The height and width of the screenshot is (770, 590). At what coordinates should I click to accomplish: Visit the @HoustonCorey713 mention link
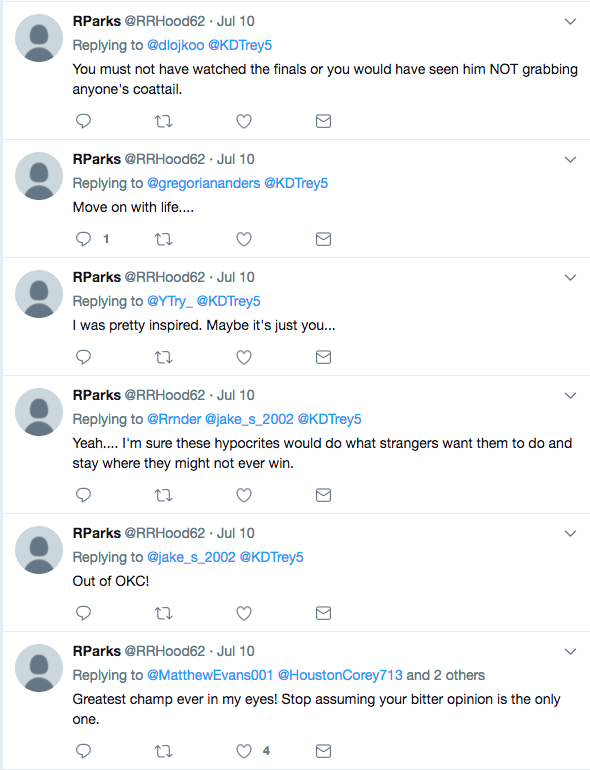coord(340,675)
